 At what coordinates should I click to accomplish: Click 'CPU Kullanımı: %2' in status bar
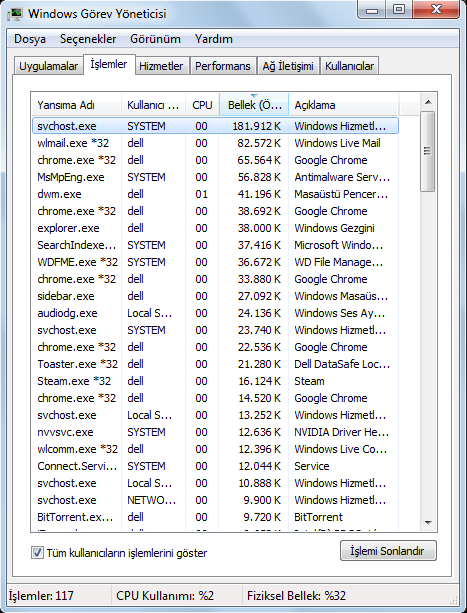coord(165,595)
